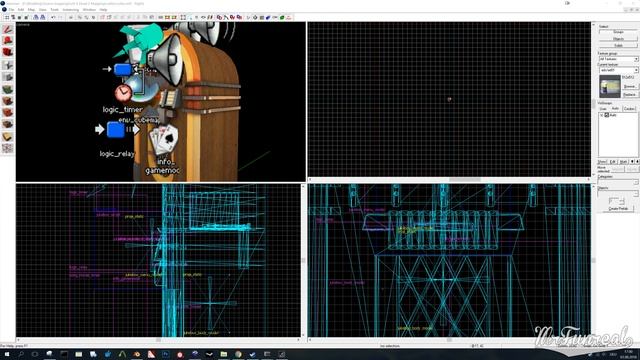Click the Browse texture button
The height and width of the screenshot is (360, 640).
tap(629, 87)
